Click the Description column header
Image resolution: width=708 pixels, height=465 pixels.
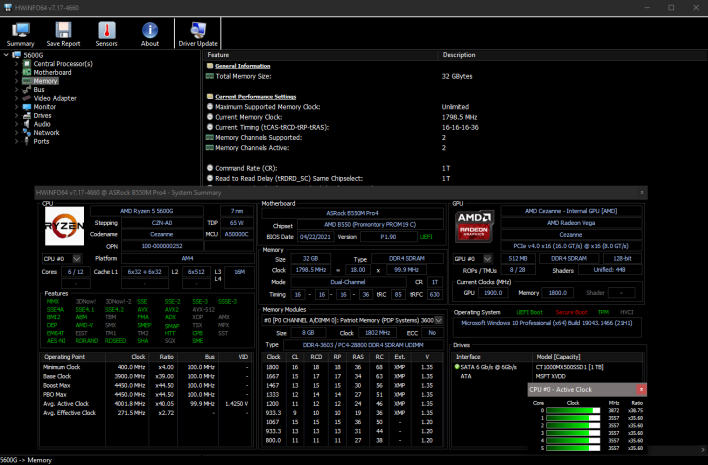click(459, 55)
